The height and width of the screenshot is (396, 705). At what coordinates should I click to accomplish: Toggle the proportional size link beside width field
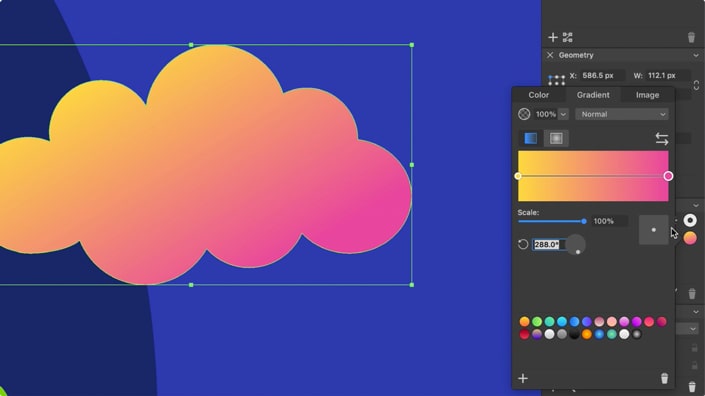pyautogui.click(x=696, y=85)
